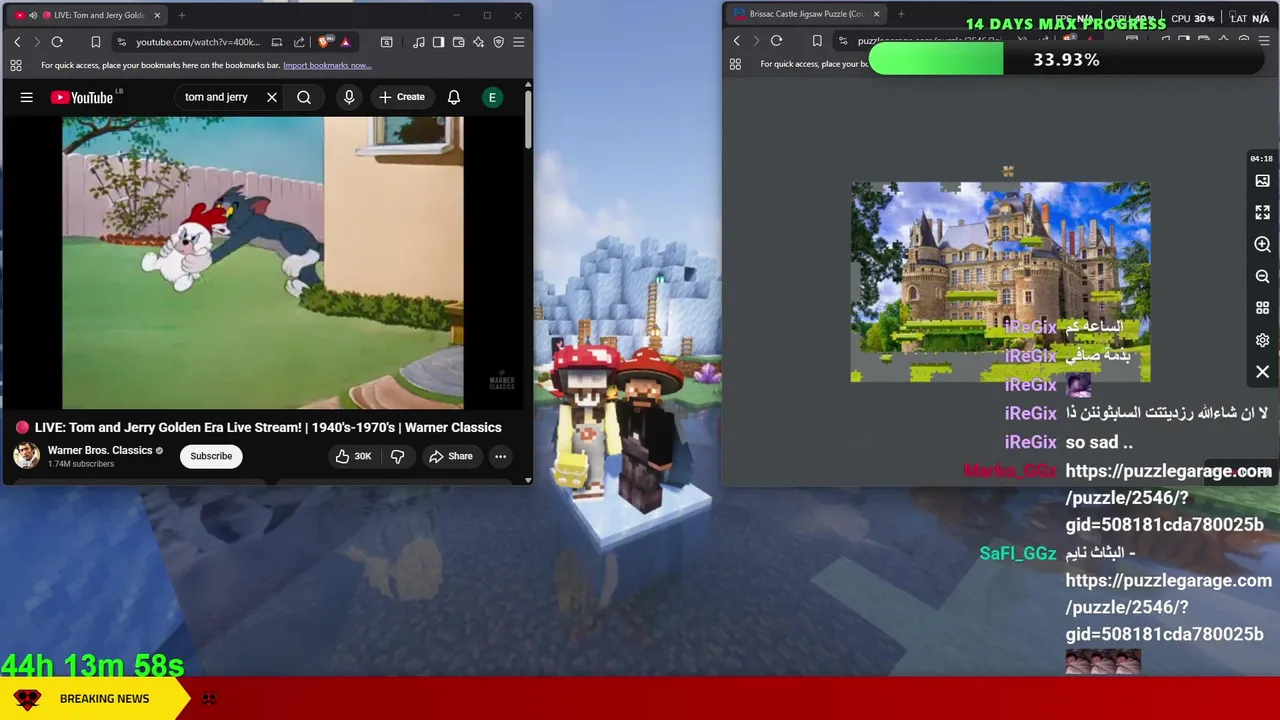1280x720 pixels.
Task: Start voice search with the microphone
Action: point(349,97)
